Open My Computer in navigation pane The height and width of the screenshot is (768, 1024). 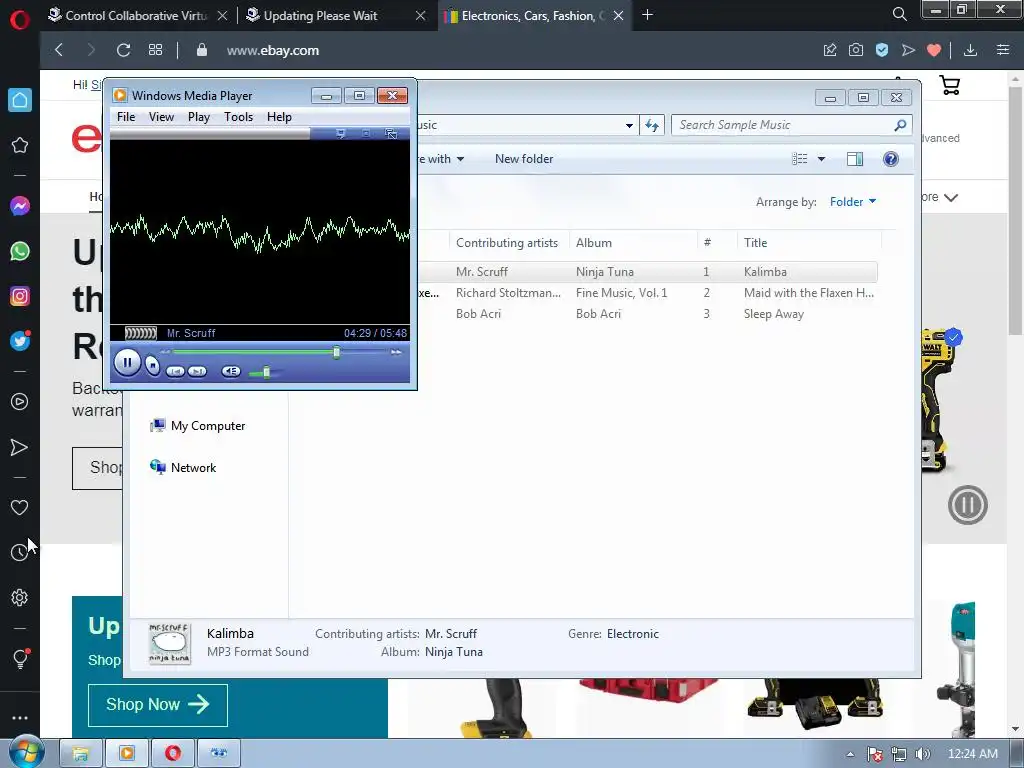[198, 426]
